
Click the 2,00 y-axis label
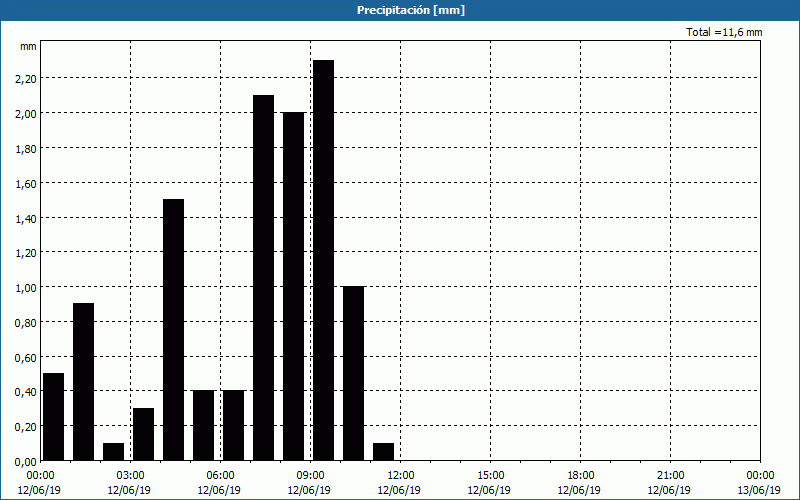(26, 113)
